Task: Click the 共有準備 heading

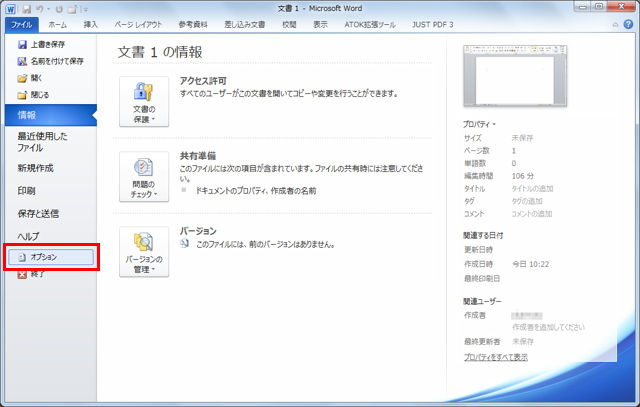Action: (x=198, y=156)
